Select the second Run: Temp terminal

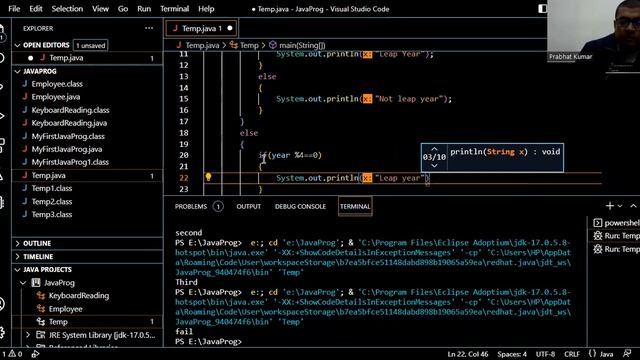coord(616,249)
